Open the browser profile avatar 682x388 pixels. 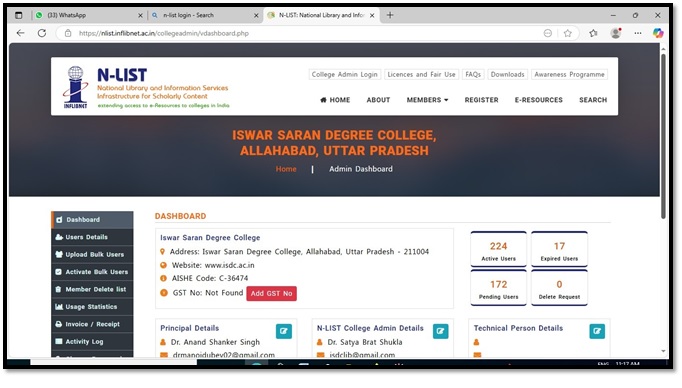coord(615,33)
